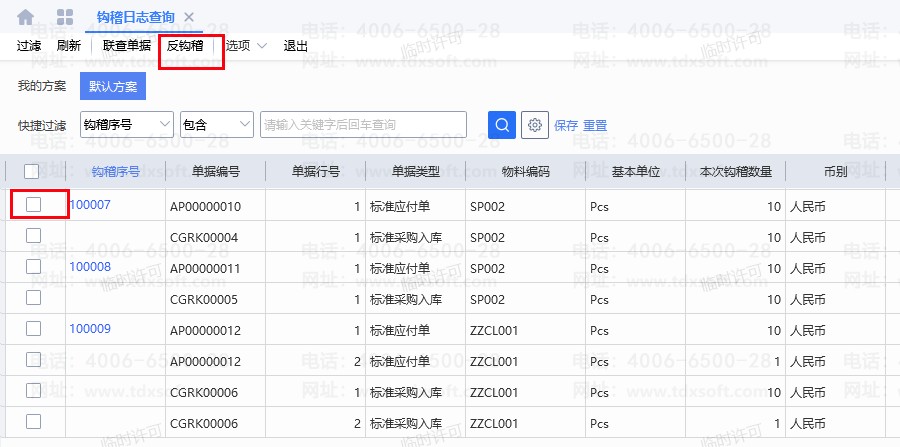Select the 默认方案 scheme button

click(x=113, y=86)
